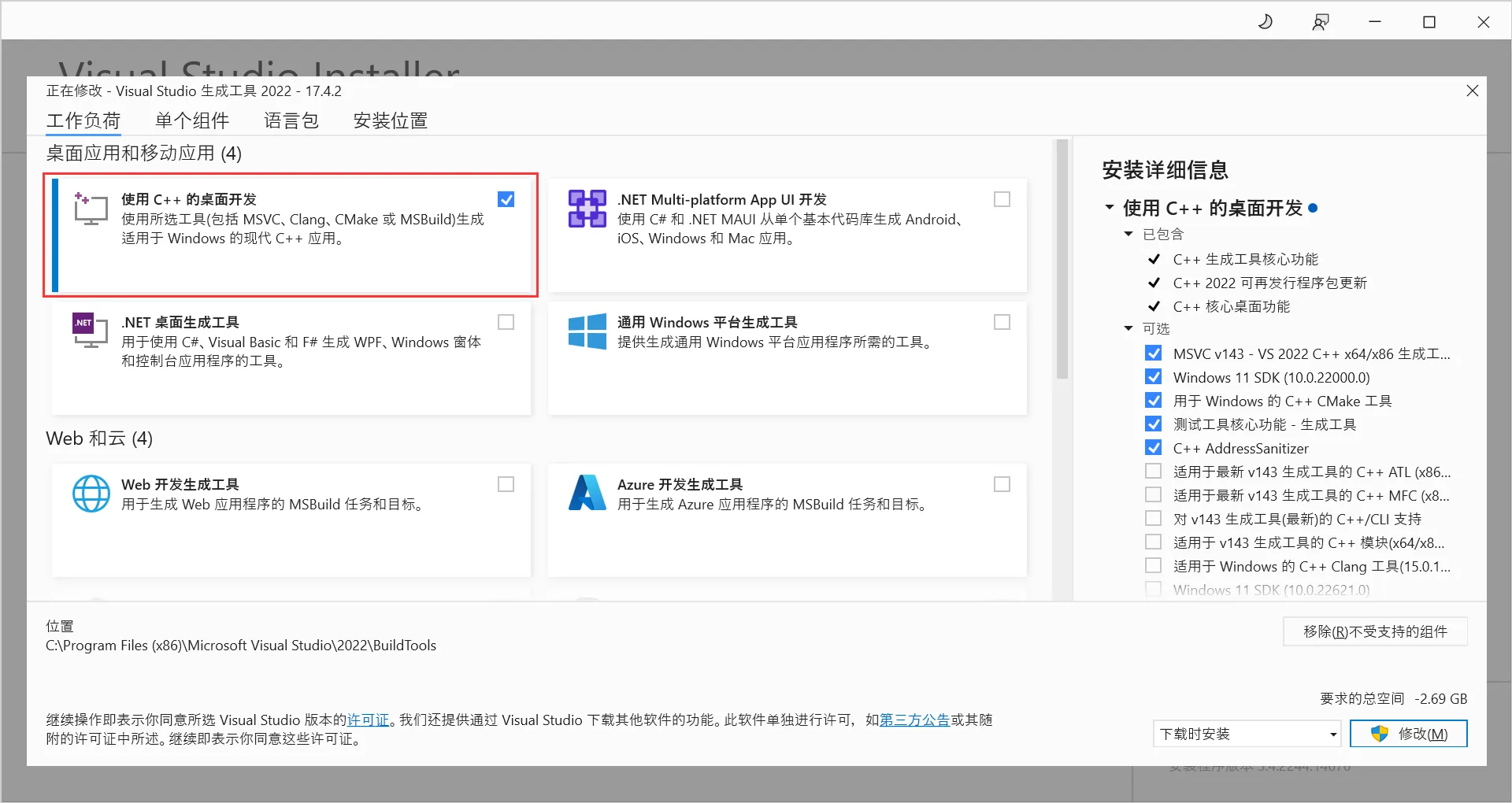
Task: Collapse the 可选 component list
Action: point(1128,328)
